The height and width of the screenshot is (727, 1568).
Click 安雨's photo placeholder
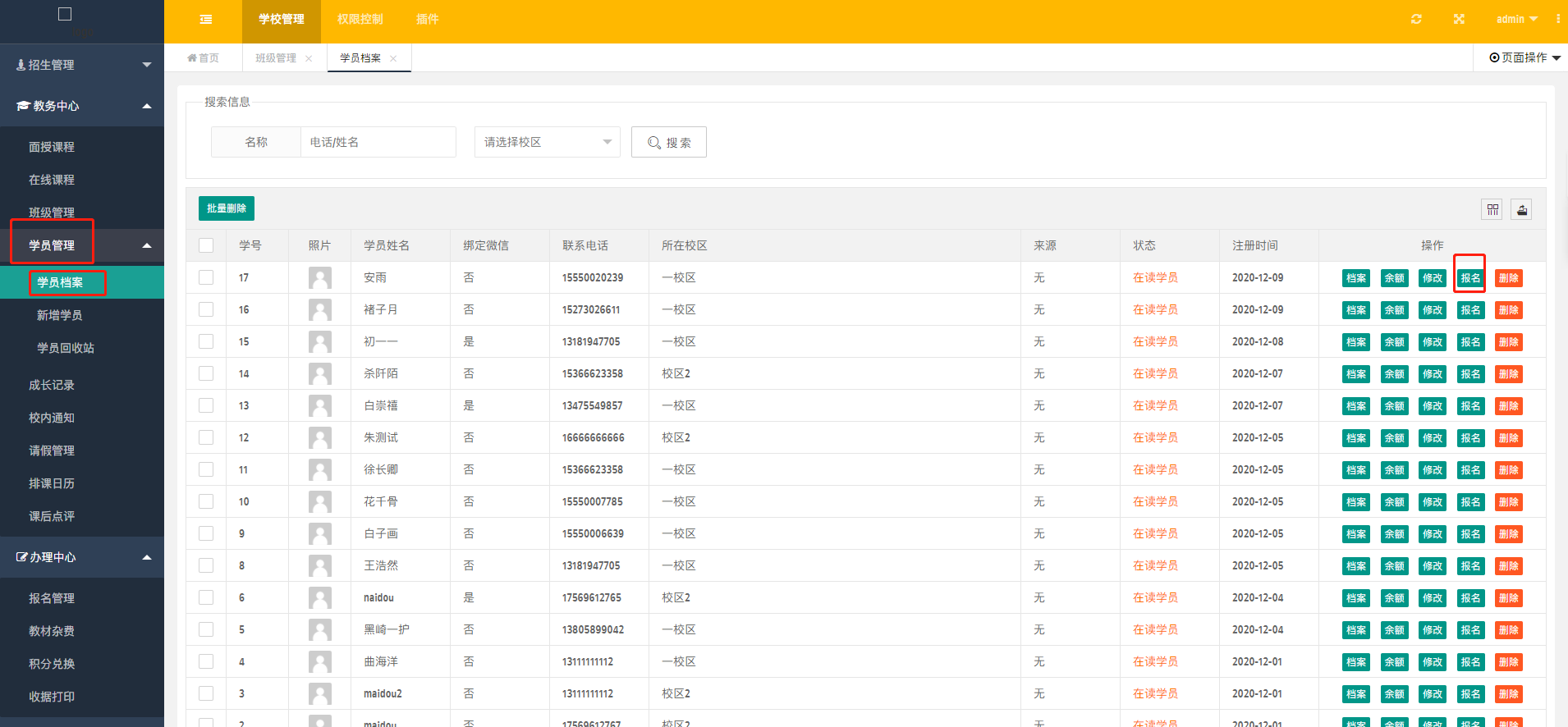click(x=320, y=278)
